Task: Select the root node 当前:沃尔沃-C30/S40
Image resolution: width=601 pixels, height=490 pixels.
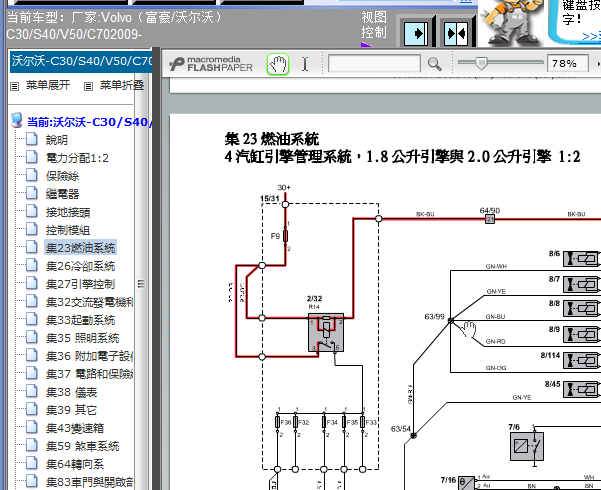Action: click(x=90, y=122)
